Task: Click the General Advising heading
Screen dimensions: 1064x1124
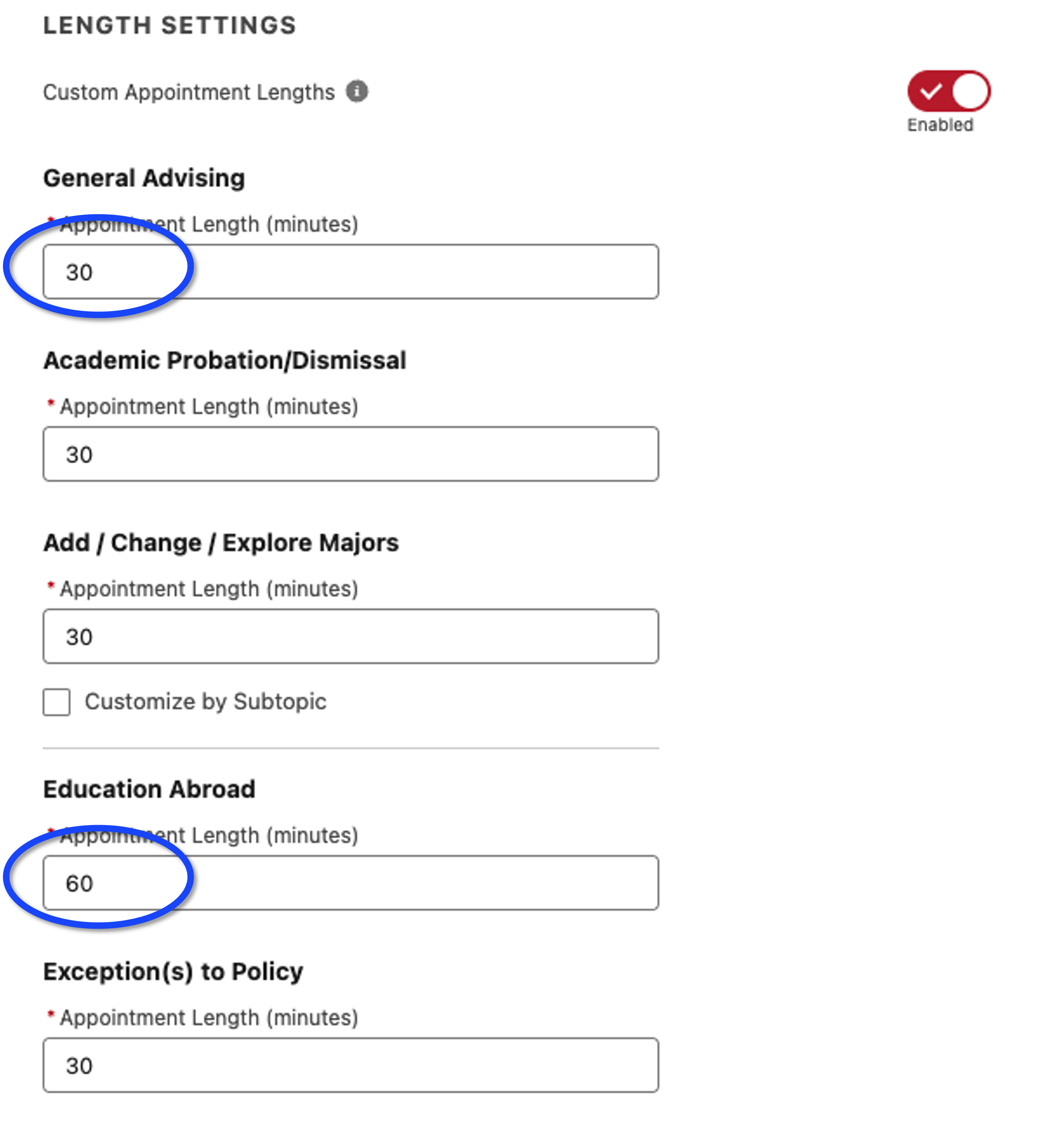Action: pos(144,178)
